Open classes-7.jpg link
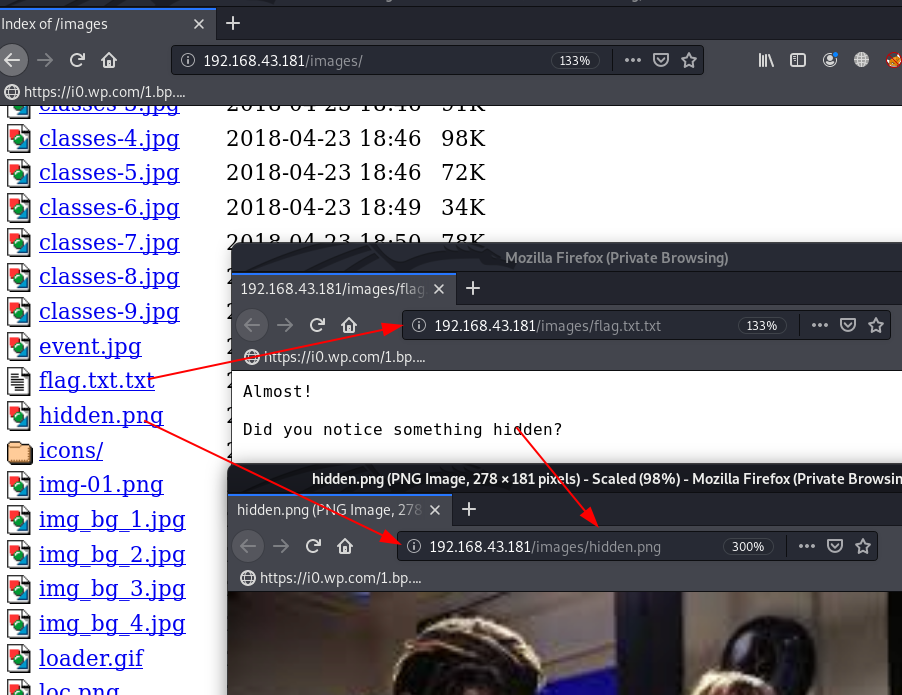This screenshot has width=902, height=695. point(109,243)
